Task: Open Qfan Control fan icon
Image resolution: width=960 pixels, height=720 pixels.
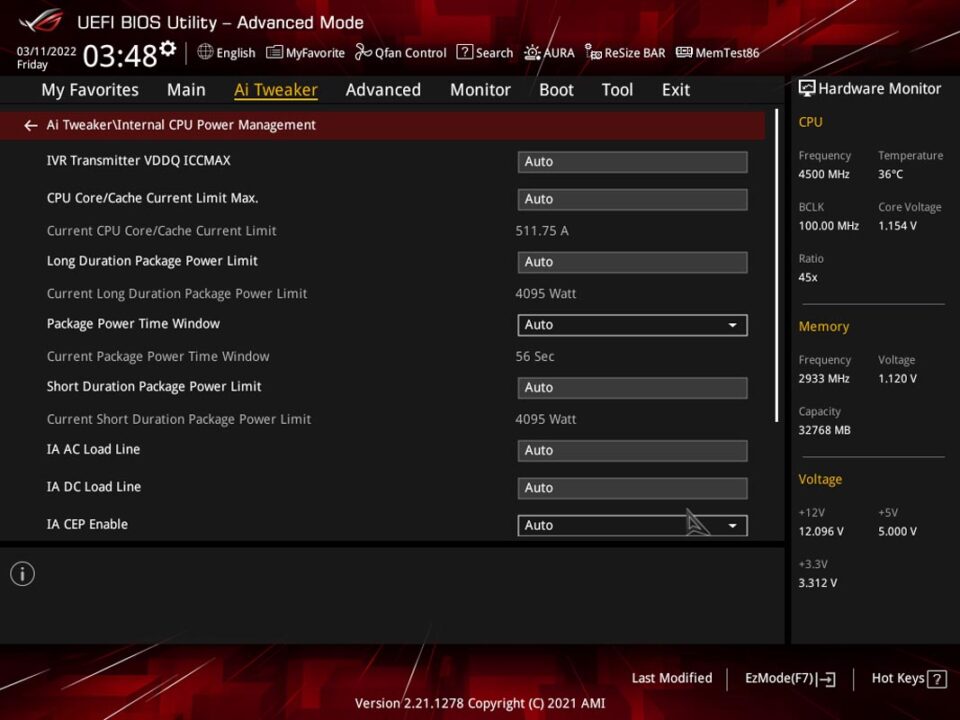Action: (x=363, y=52)
